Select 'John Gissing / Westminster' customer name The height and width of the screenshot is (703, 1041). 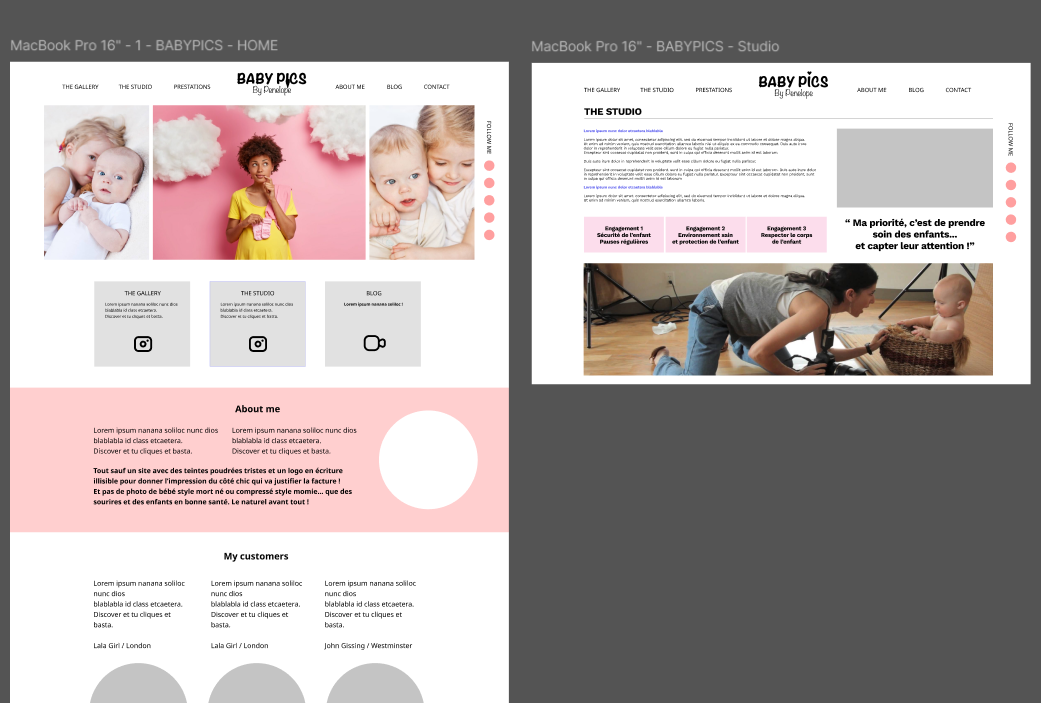click(368, 645)
